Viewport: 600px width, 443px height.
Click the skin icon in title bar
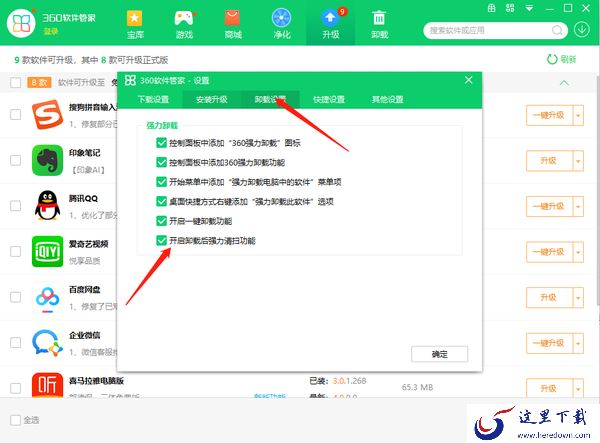tap(491, 8)
